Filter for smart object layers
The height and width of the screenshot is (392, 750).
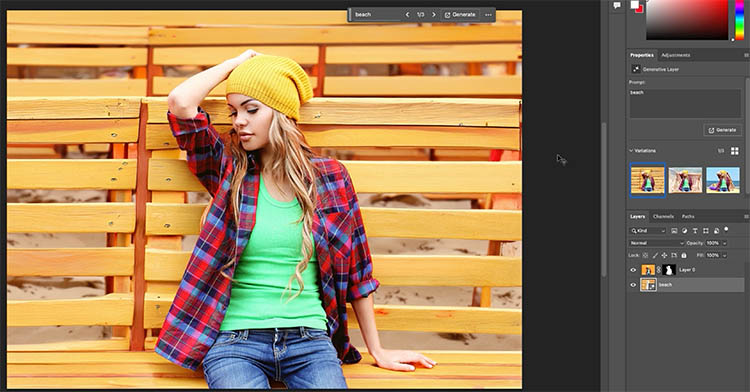(x=716, y=230)
